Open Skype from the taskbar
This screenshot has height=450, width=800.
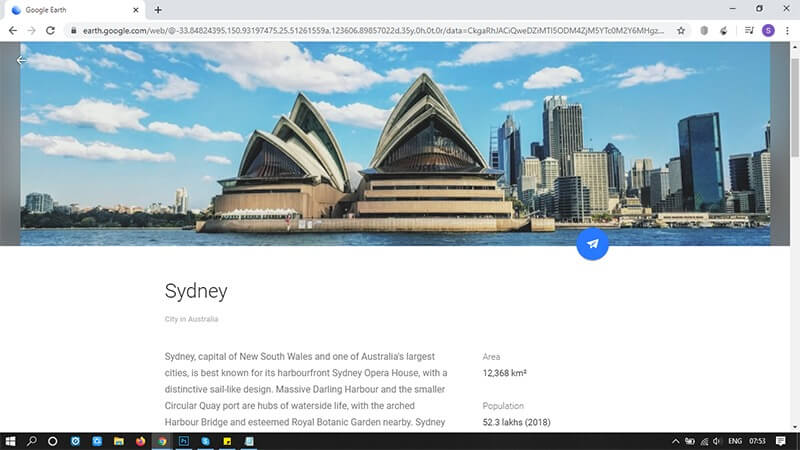[x=206, y=441]
